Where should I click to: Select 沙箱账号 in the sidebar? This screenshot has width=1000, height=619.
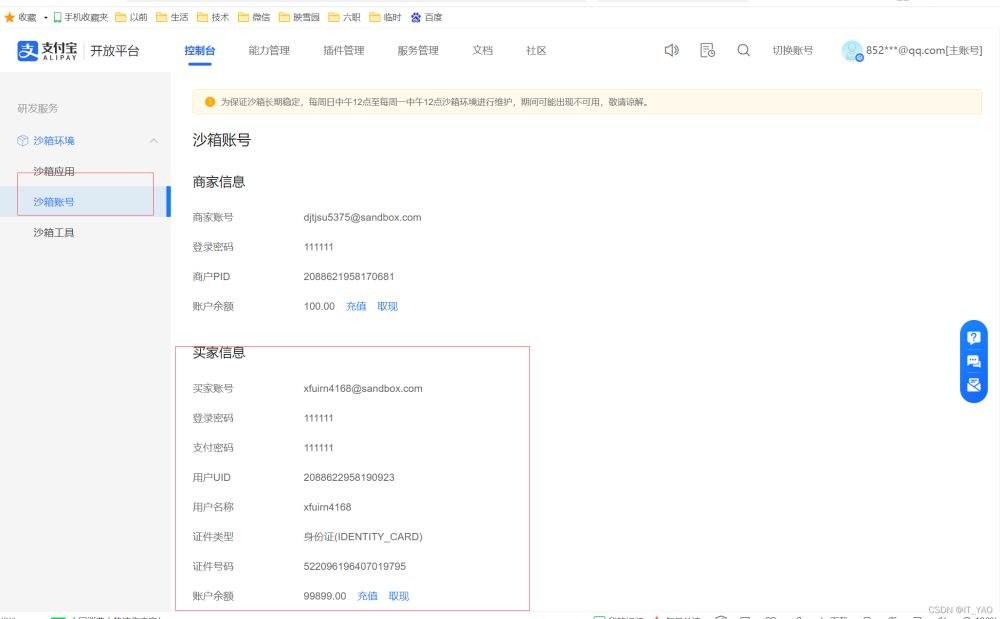[x=54, y=202]
